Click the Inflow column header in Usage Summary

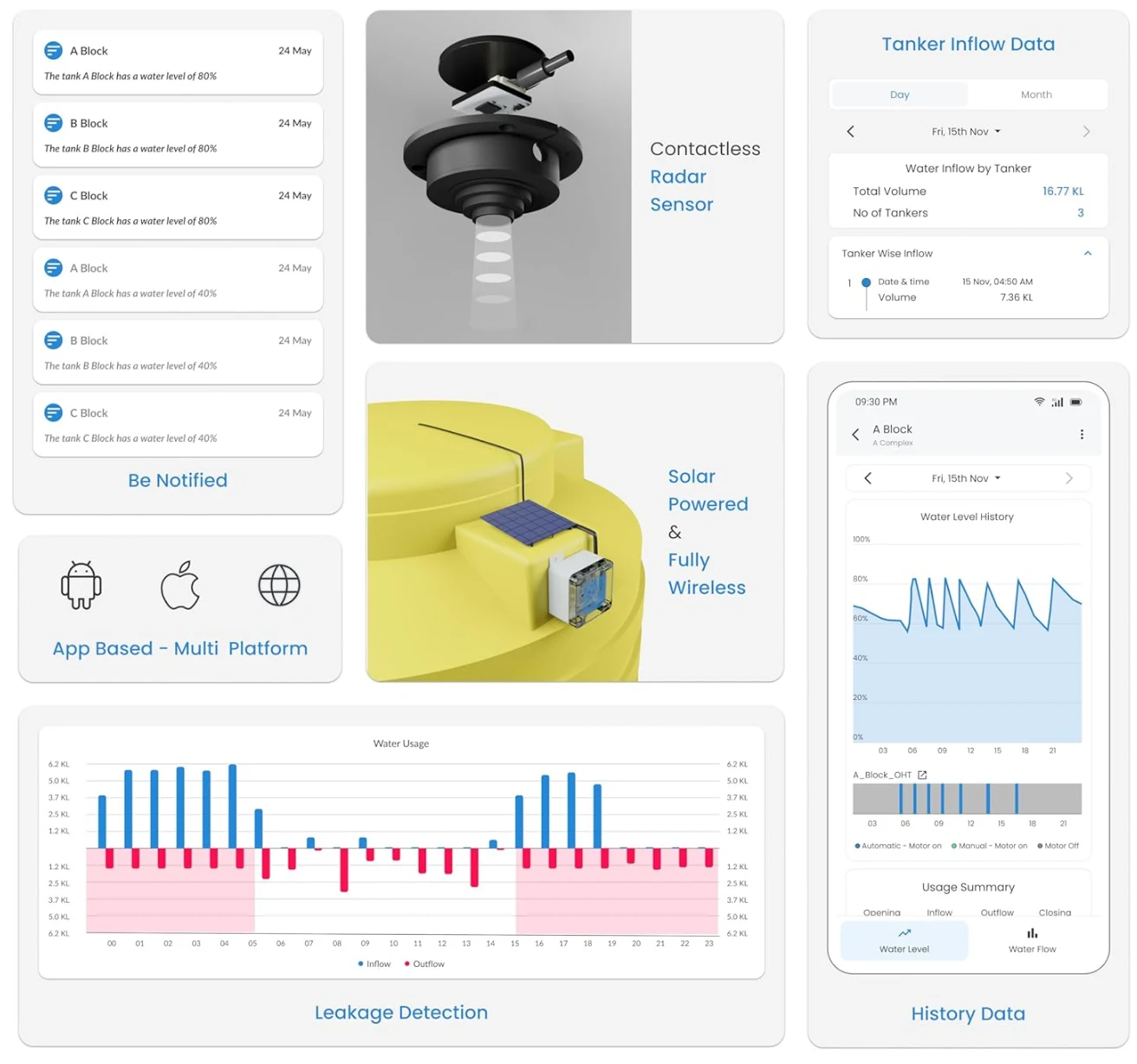[939, 912]
